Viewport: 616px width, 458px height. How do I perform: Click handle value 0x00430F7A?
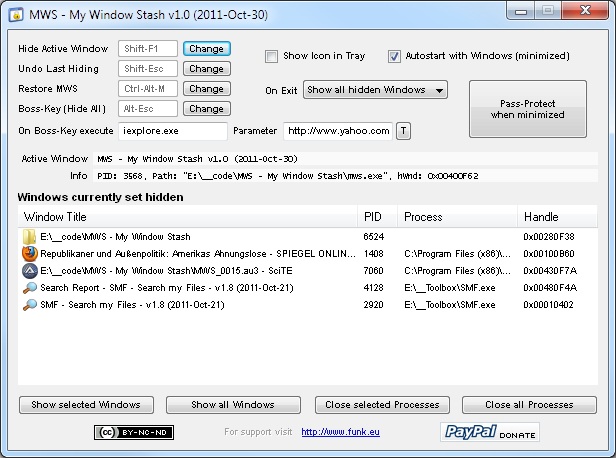click(550, 271)
